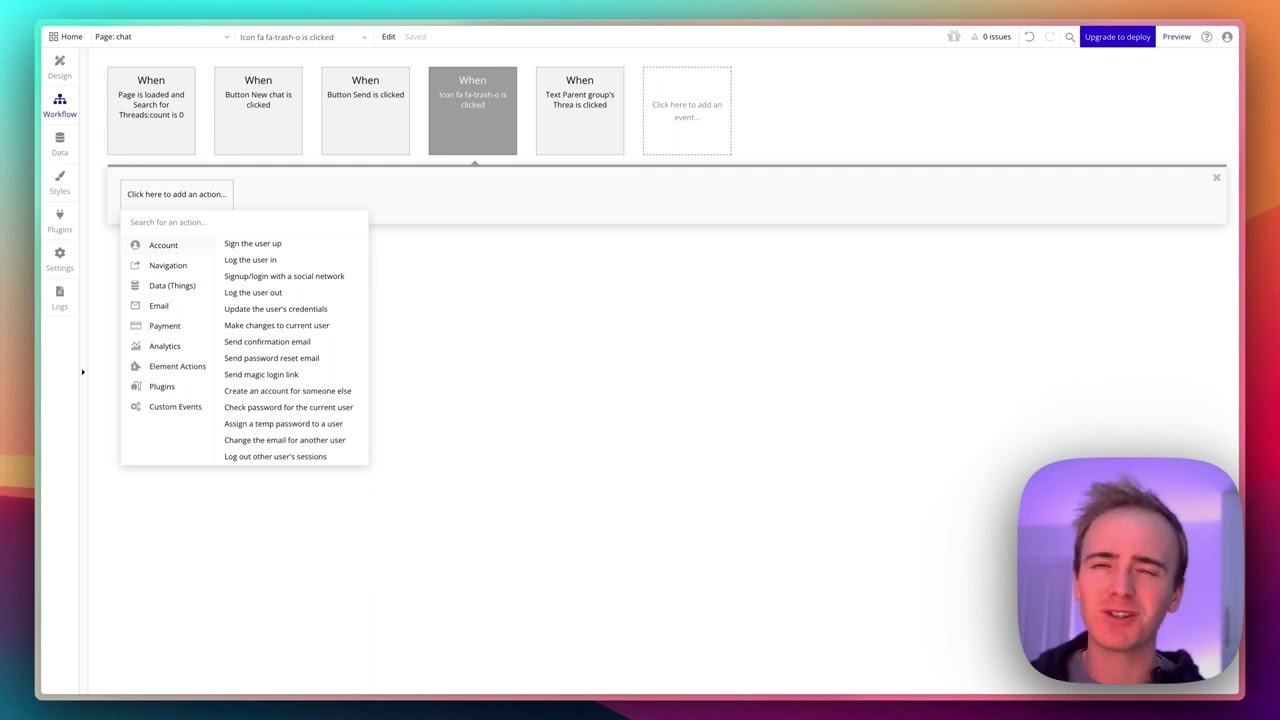Open the Data tab in sidebar

point(59,144)
